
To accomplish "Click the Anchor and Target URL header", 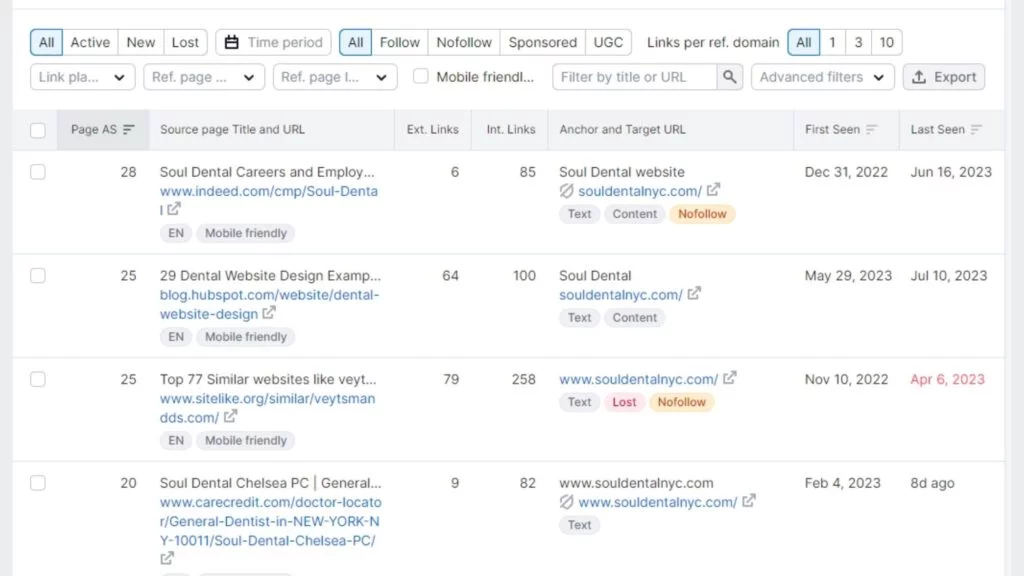I will [x=622, y=129].
